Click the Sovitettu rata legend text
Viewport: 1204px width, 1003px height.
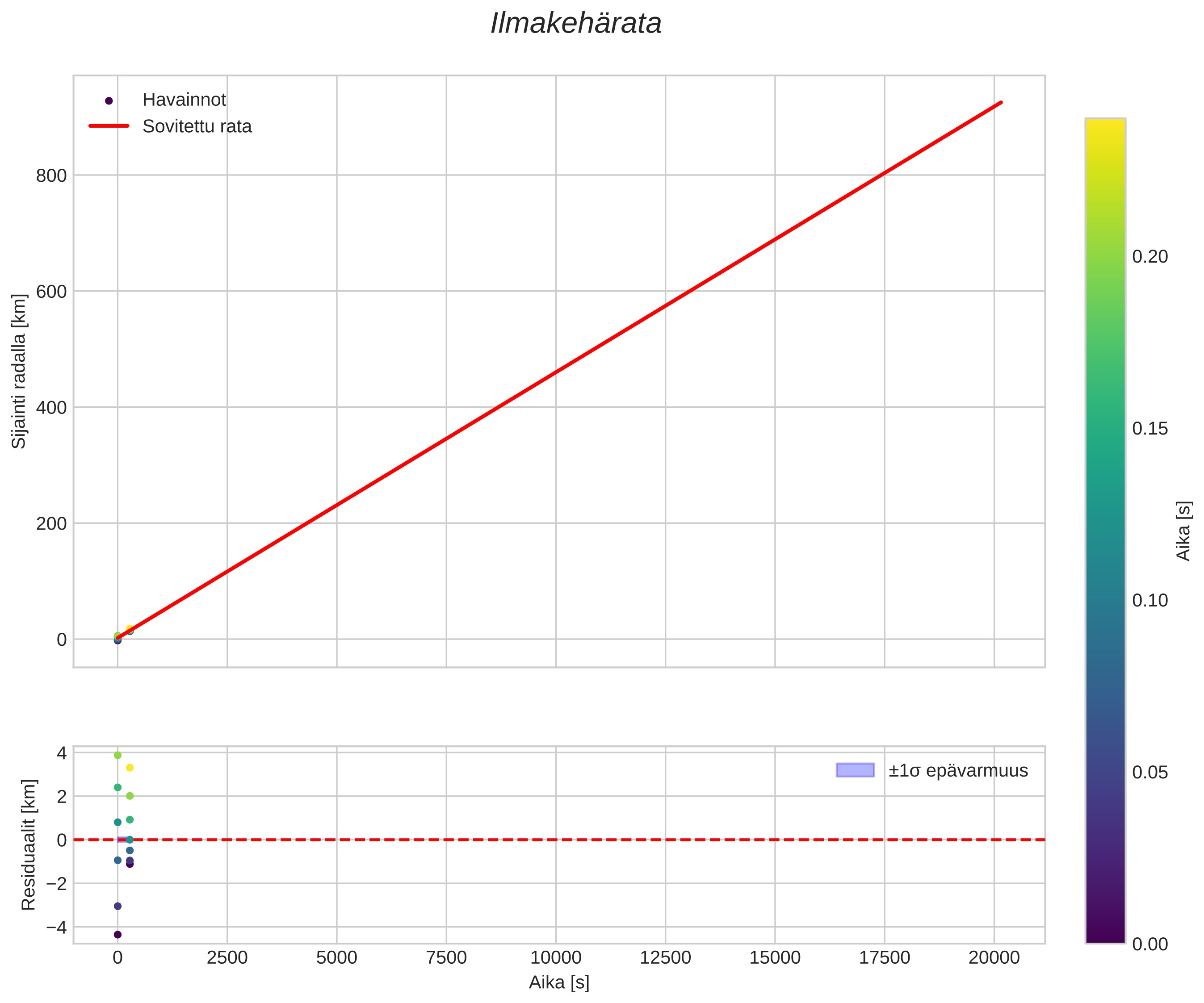(197, 126)
